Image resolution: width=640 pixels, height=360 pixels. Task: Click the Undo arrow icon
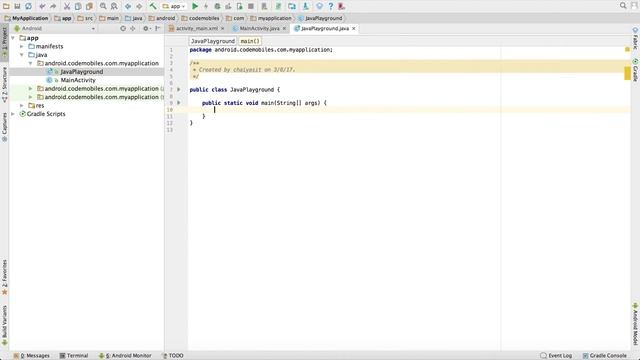coord(42,7)
